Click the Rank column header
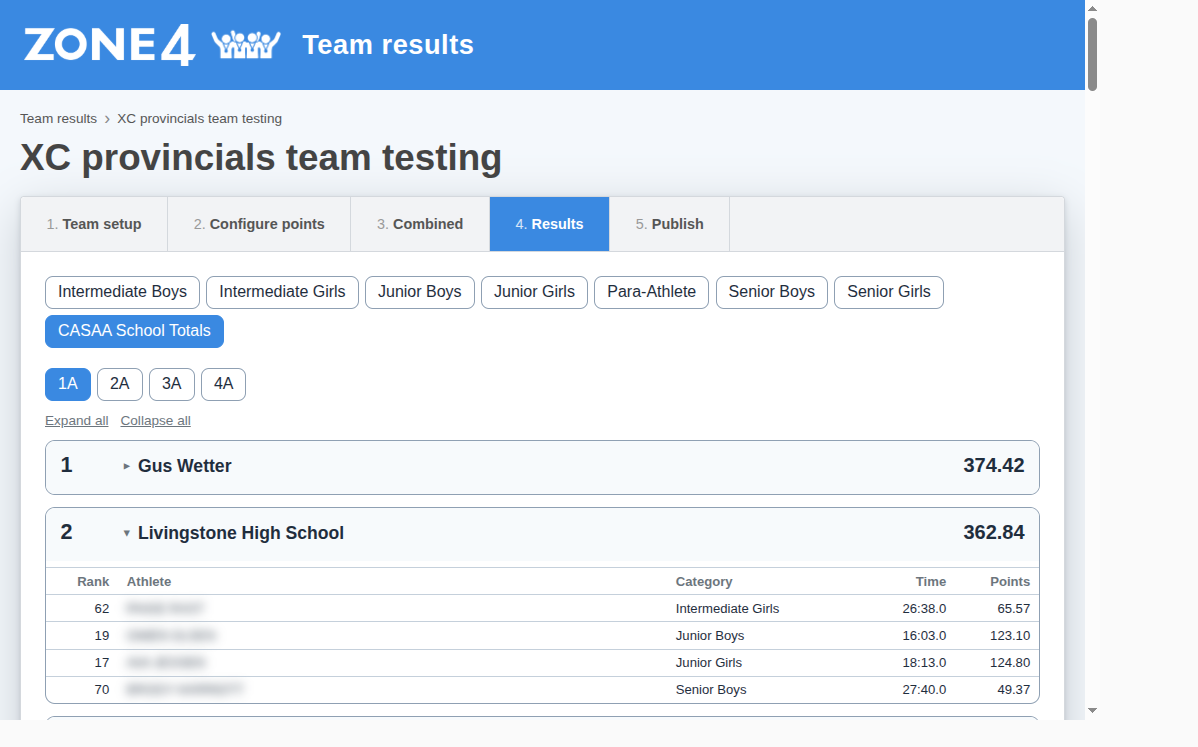 (x=93, y=582)
